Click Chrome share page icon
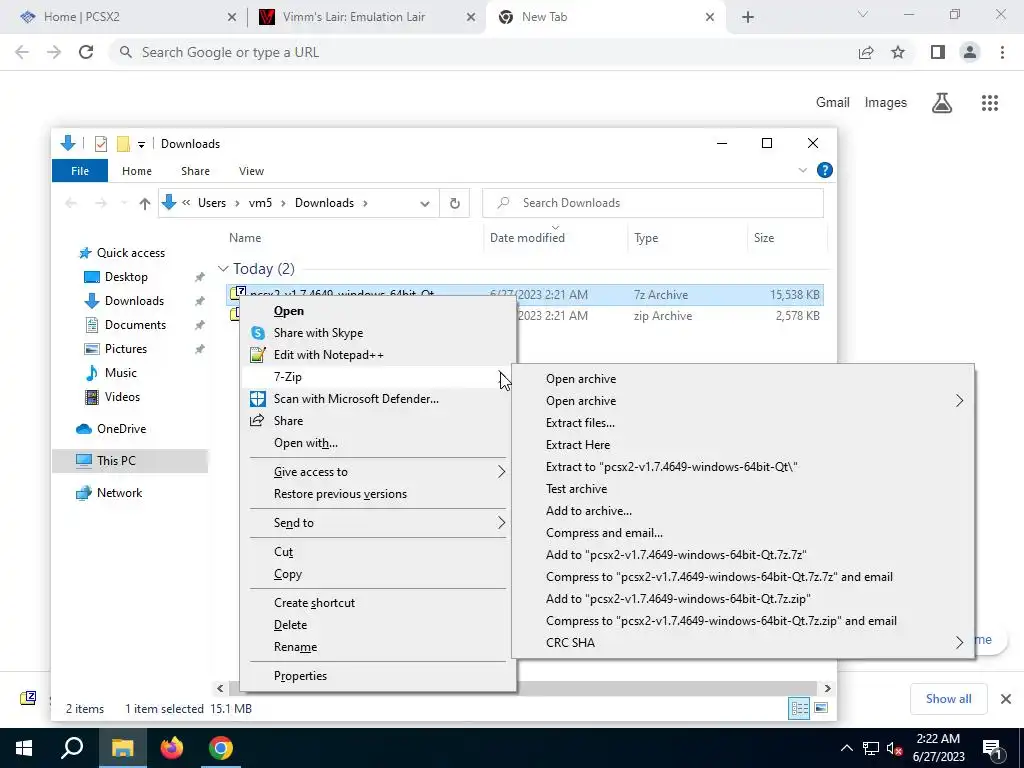The image size is (1024, 768). tap(866, 52)
